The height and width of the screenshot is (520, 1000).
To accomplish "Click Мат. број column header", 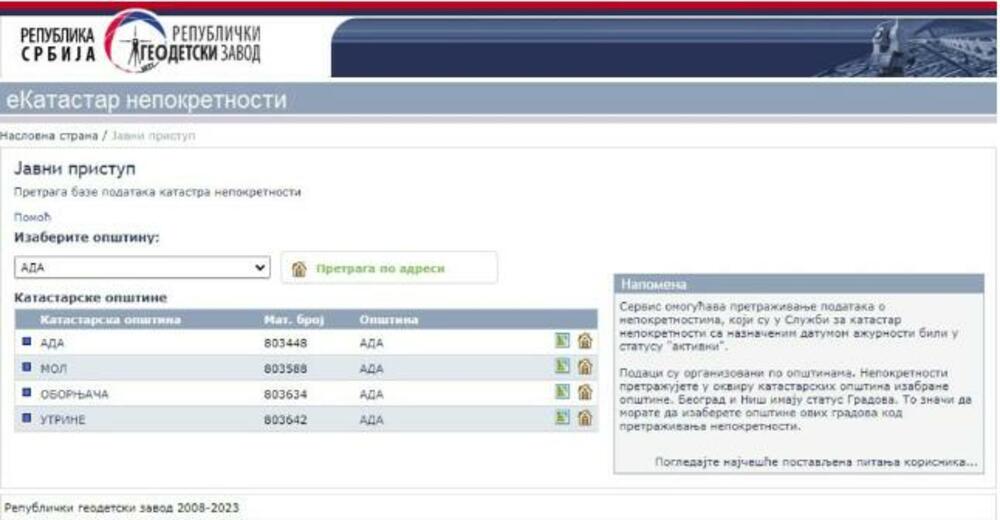I will [x=294, y=320].
